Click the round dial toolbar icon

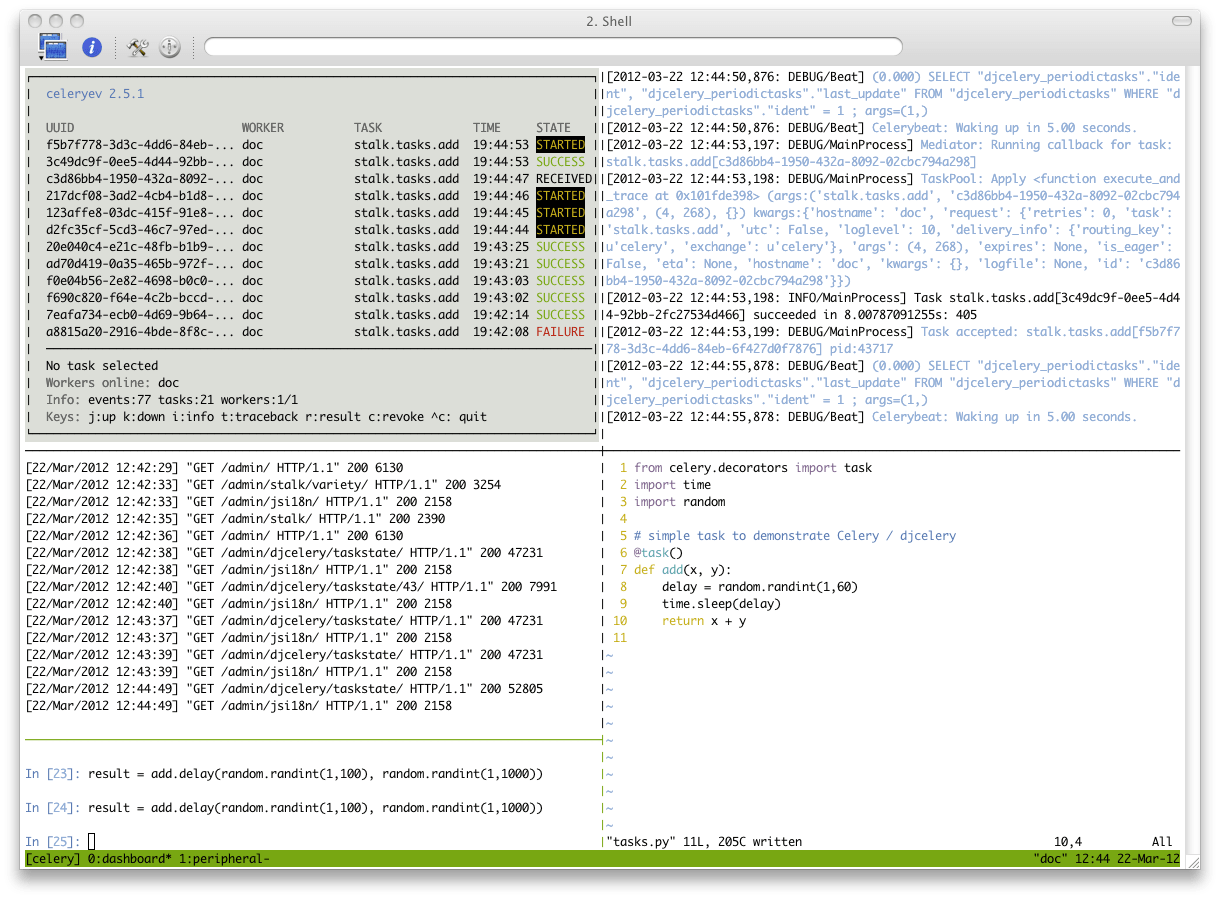pos(170,46)
